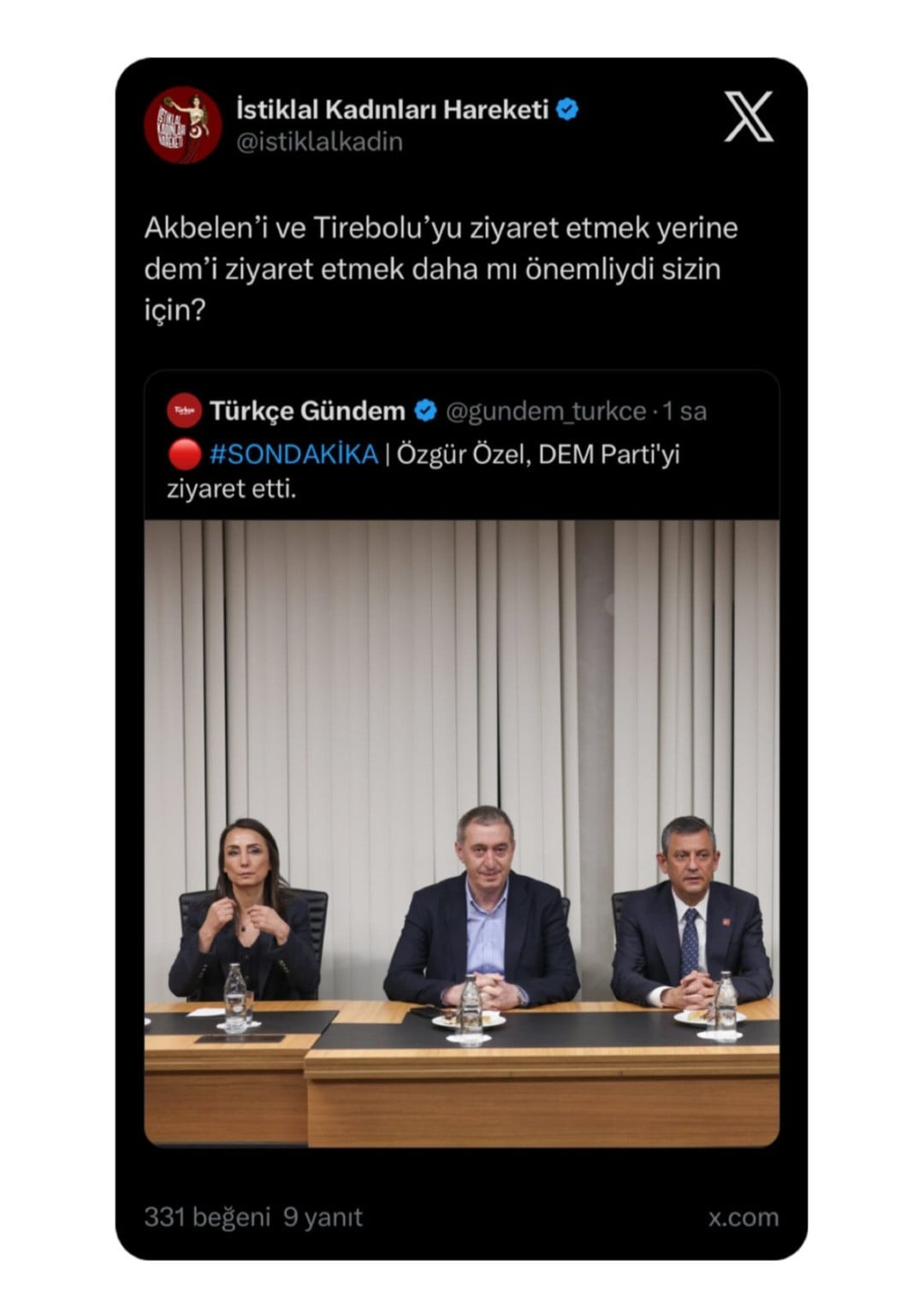924x1290 pixels.
Task: Click the Türkçe Gündem display name
Action: 307,411
